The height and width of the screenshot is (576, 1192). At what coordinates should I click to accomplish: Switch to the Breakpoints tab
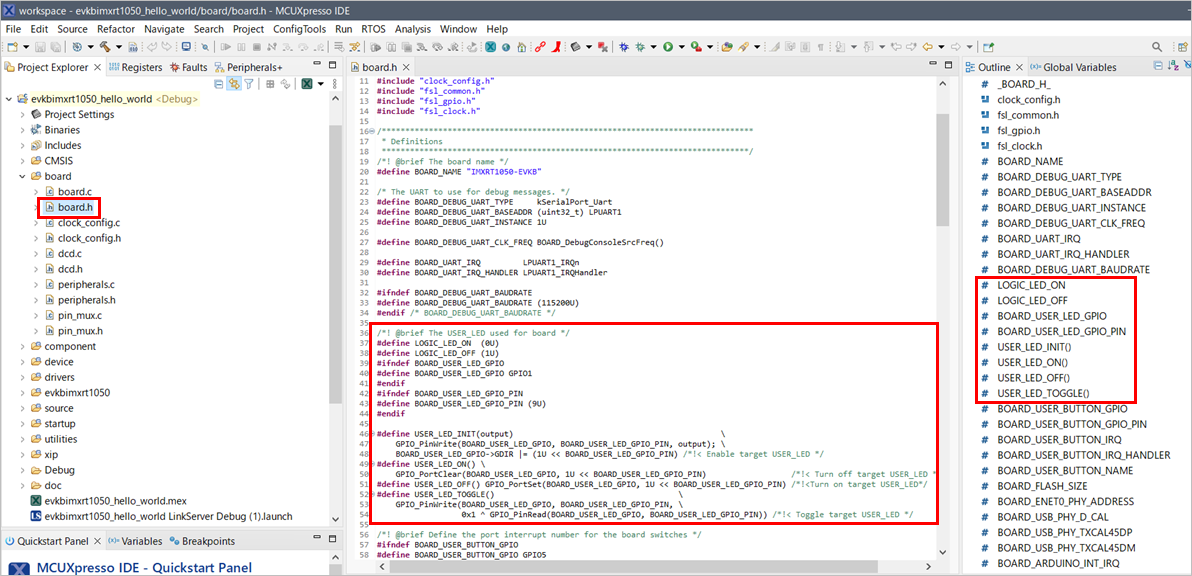[202, 541]
